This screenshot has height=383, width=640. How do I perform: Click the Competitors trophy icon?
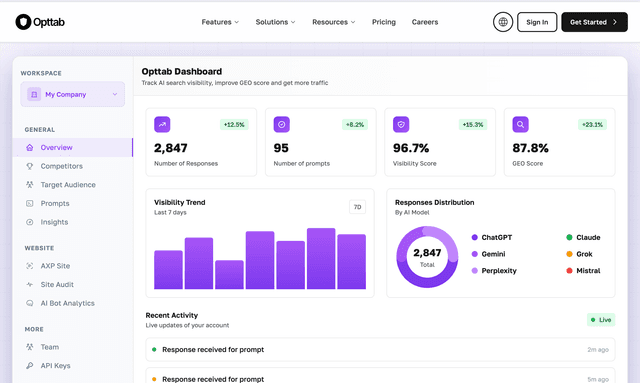point(29,166)
